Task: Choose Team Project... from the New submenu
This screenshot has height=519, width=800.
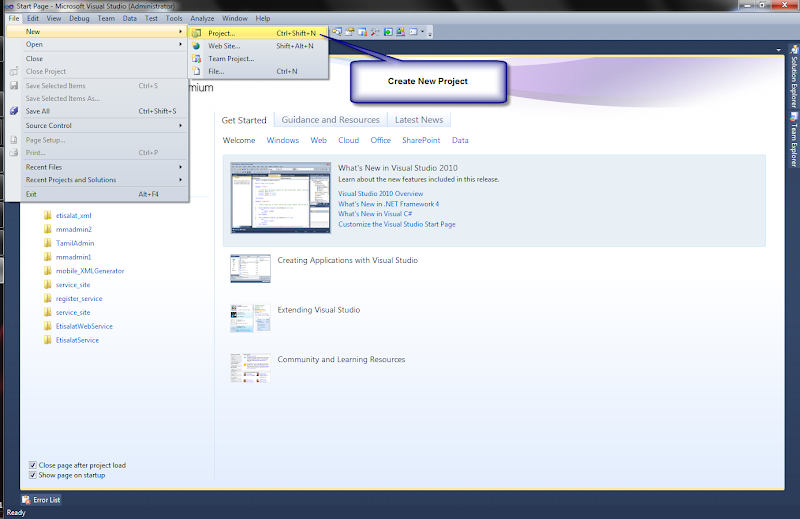Action: [258, 59]
